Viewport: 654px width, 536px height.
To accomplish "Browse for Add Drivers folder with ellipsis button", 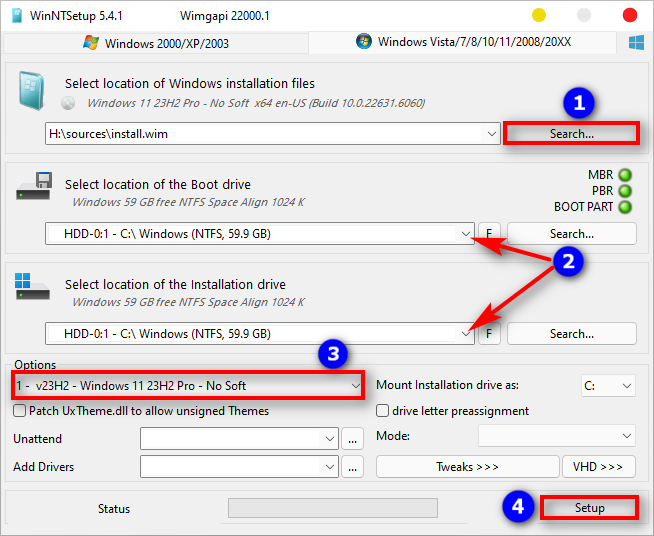I will tap(352, 467).
